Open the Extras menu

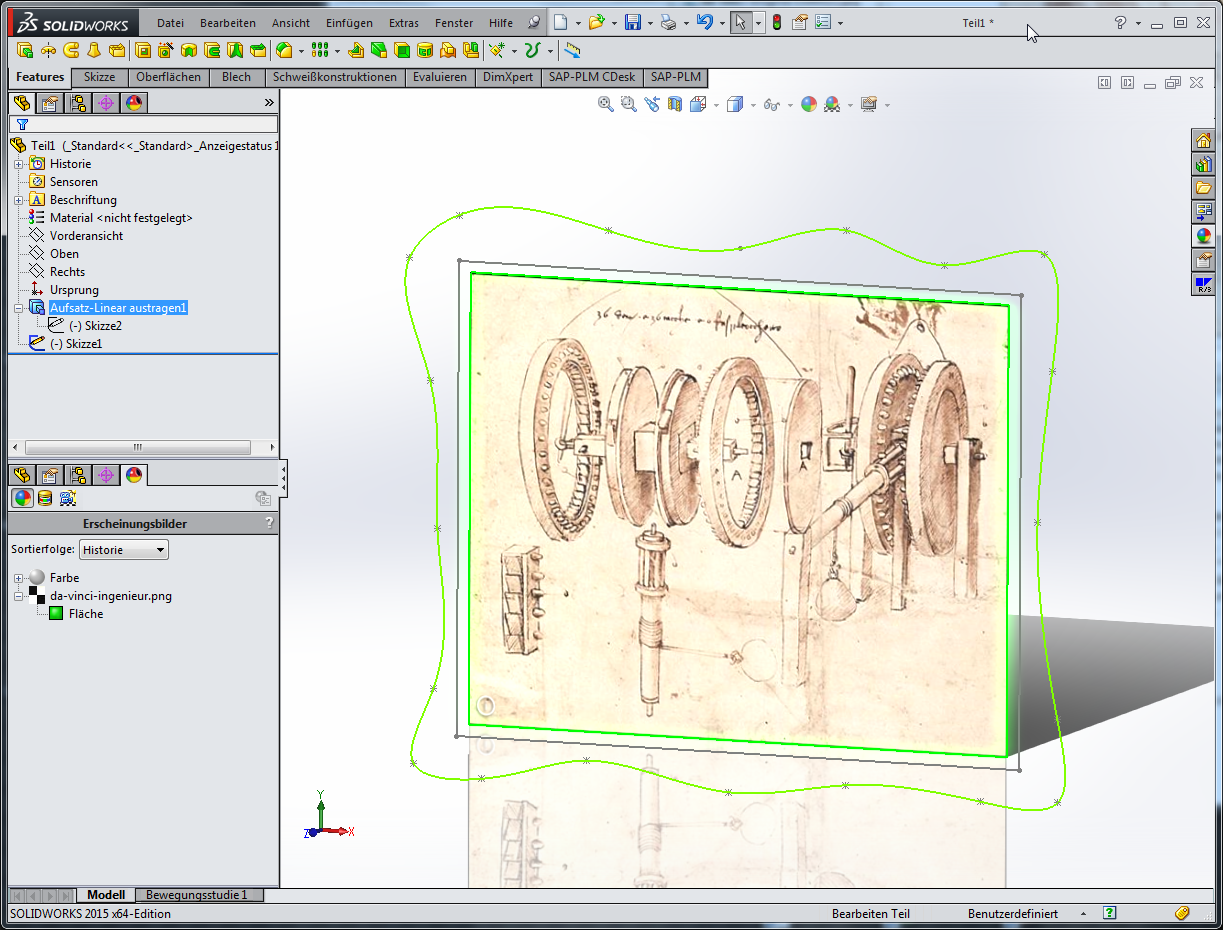coord(404,23)
